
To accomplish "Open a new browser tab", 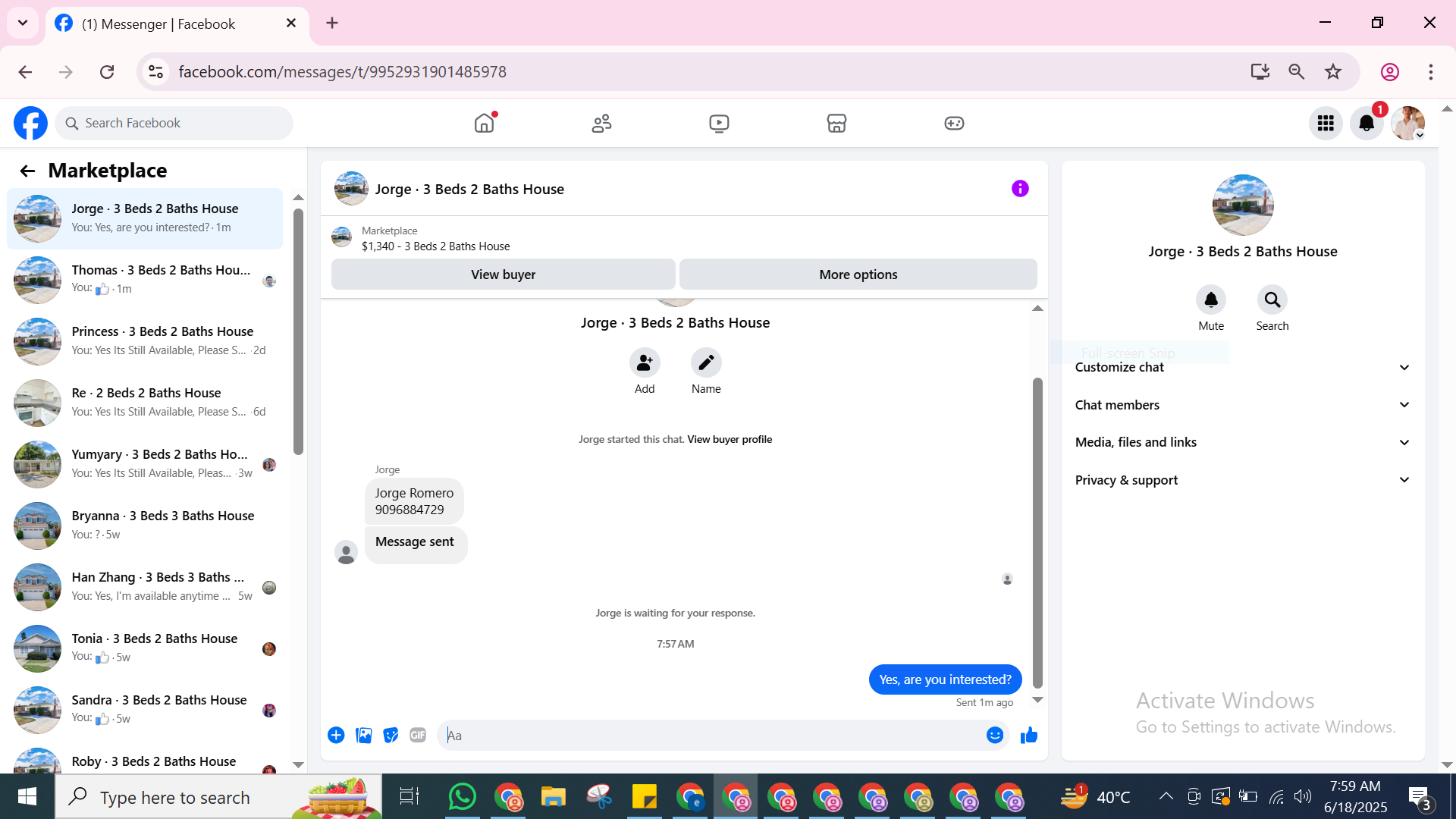I will (x=332, y=23).
